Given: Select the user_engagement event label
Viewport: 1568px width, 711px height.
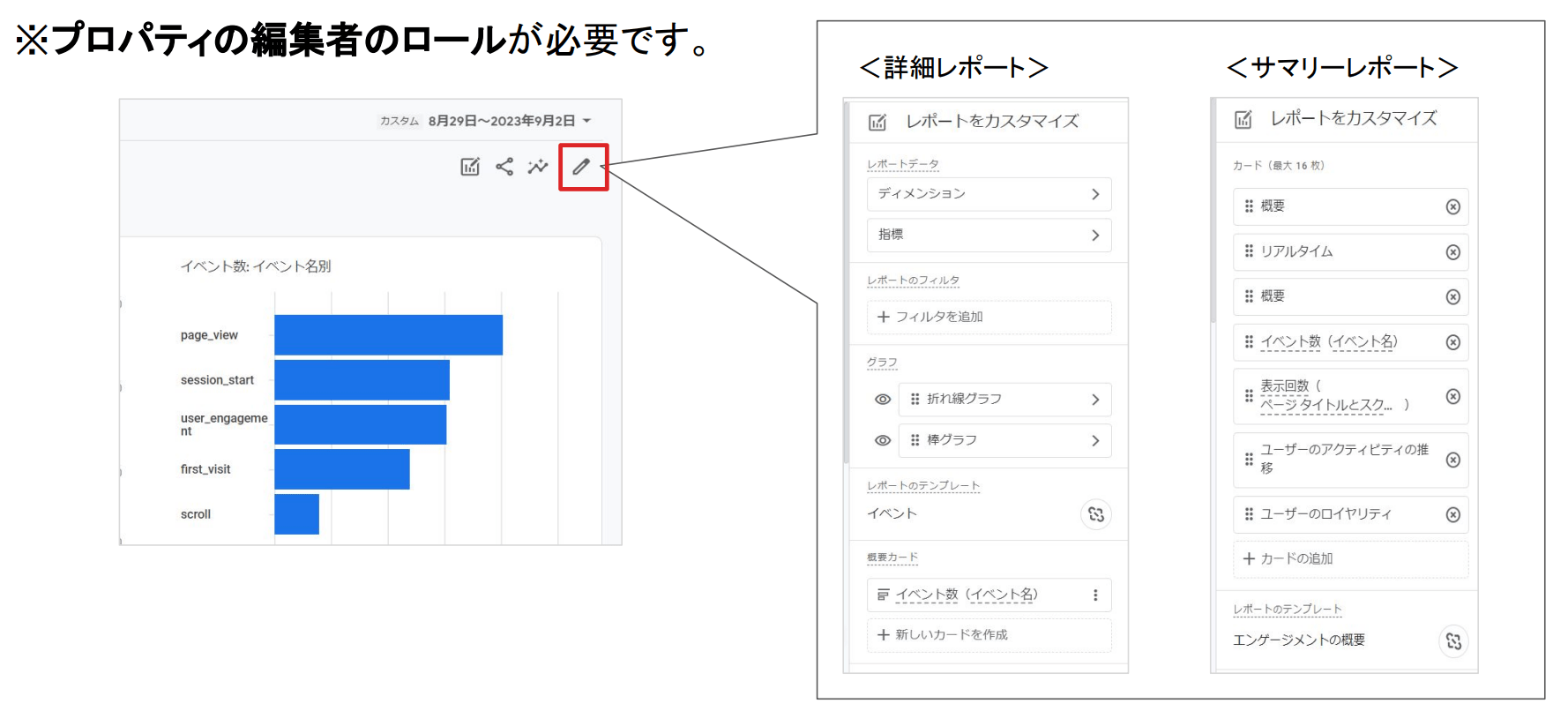Looking at the screenshot, I should [x=224, y=424].
